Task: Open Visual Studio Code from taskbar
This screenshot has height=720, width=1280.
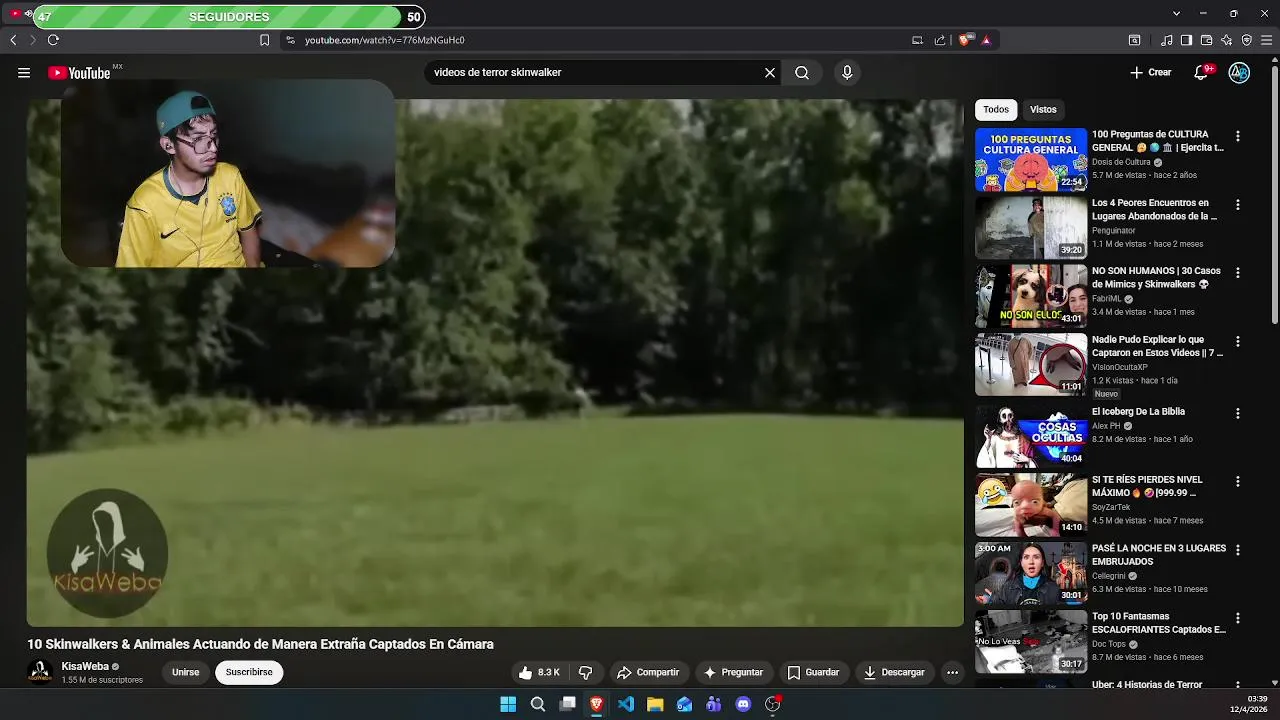Action: [625, 704]
